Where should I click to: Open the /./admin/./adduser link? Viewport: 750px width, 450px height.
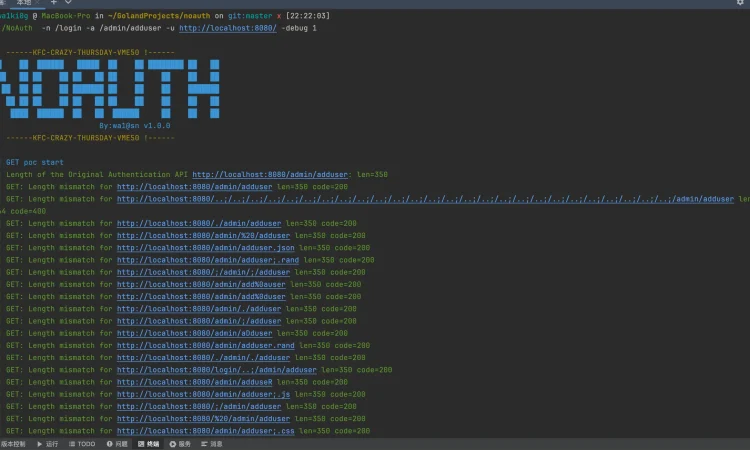(203, 358)
